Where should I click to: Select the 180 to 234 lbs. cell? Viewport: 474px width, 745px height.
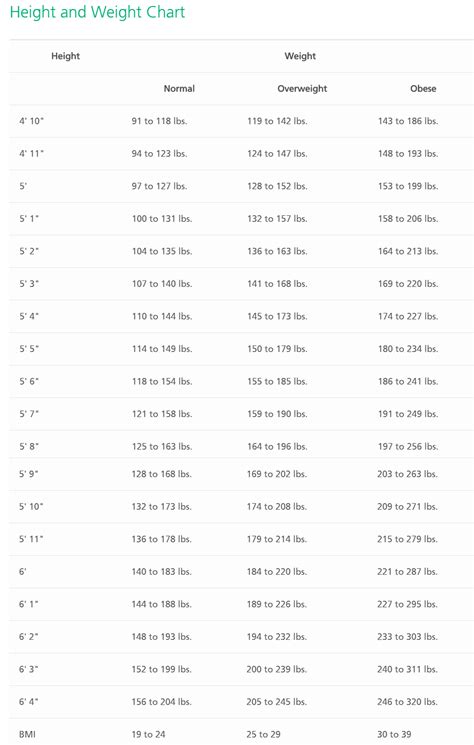point(408,349)
